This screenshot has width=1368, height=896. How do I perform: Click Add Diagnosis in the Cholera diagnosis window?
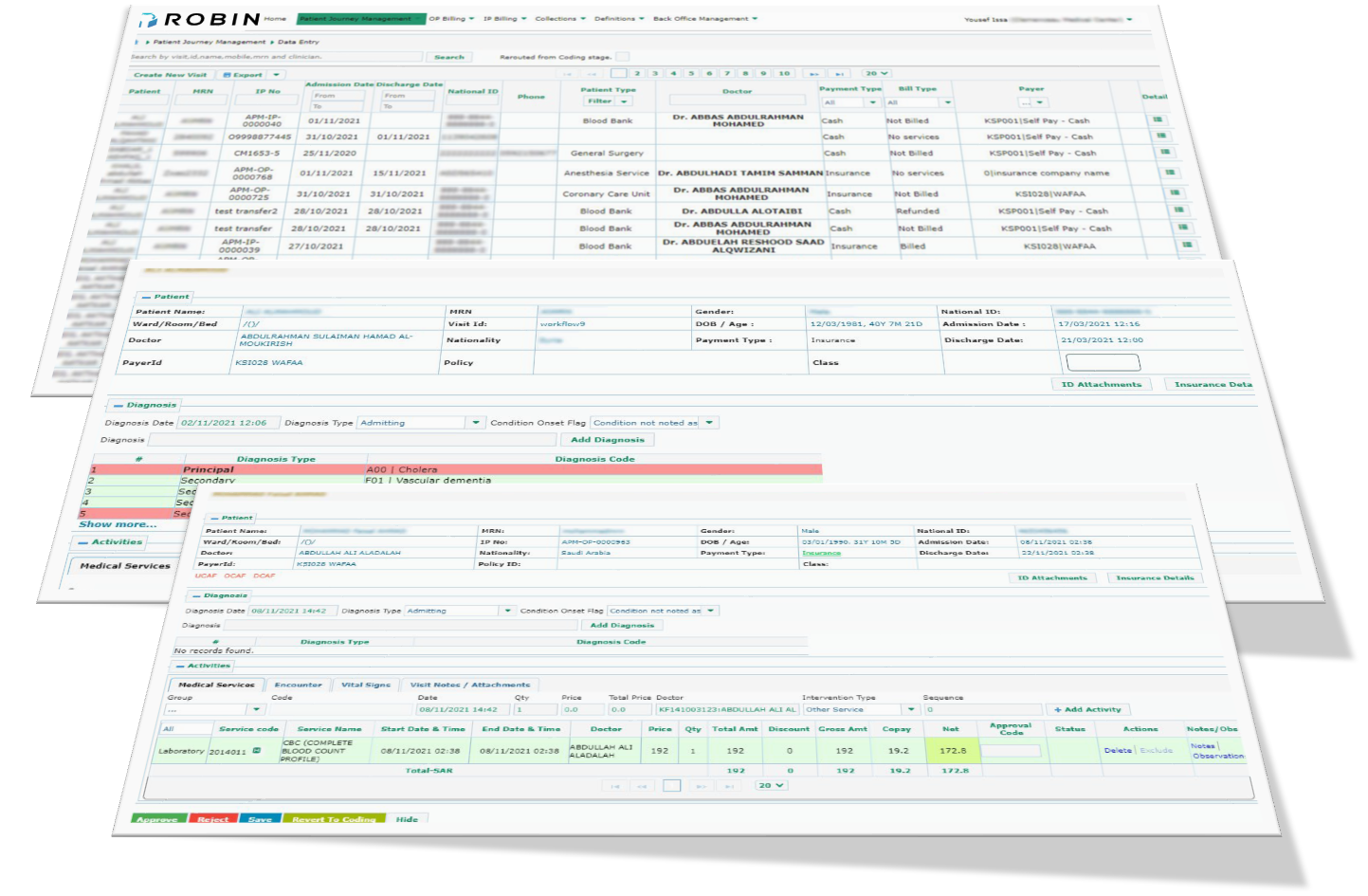pyautogui.click(x=608, y=440)
